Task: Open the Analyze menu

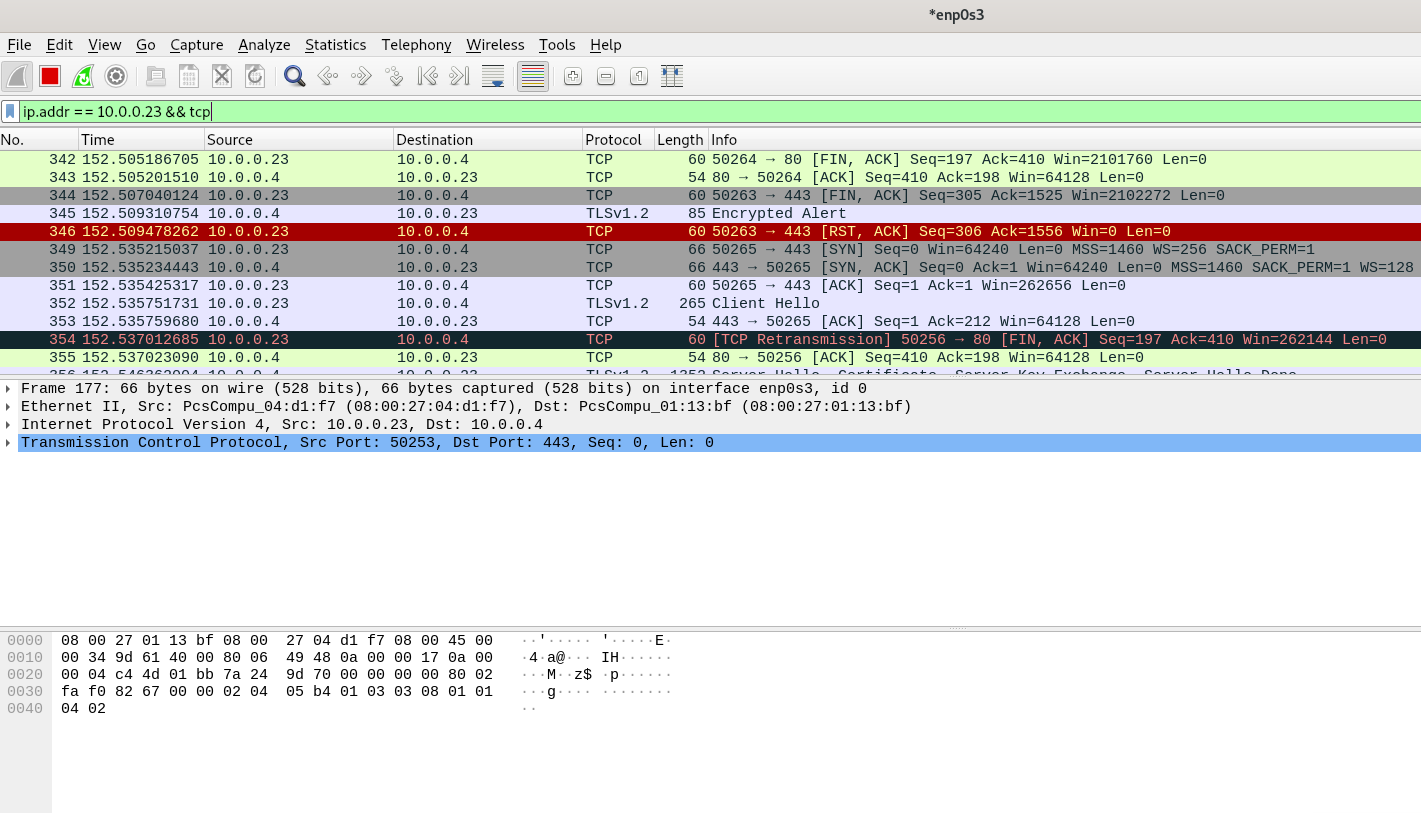Action: 264,45
